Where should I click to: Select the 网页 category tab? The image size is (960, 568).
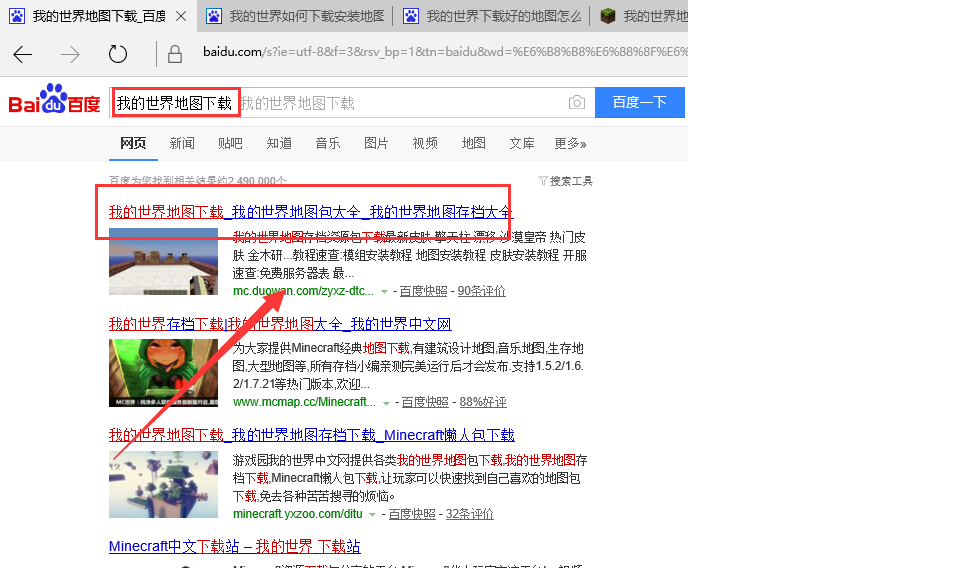point(133,143)
